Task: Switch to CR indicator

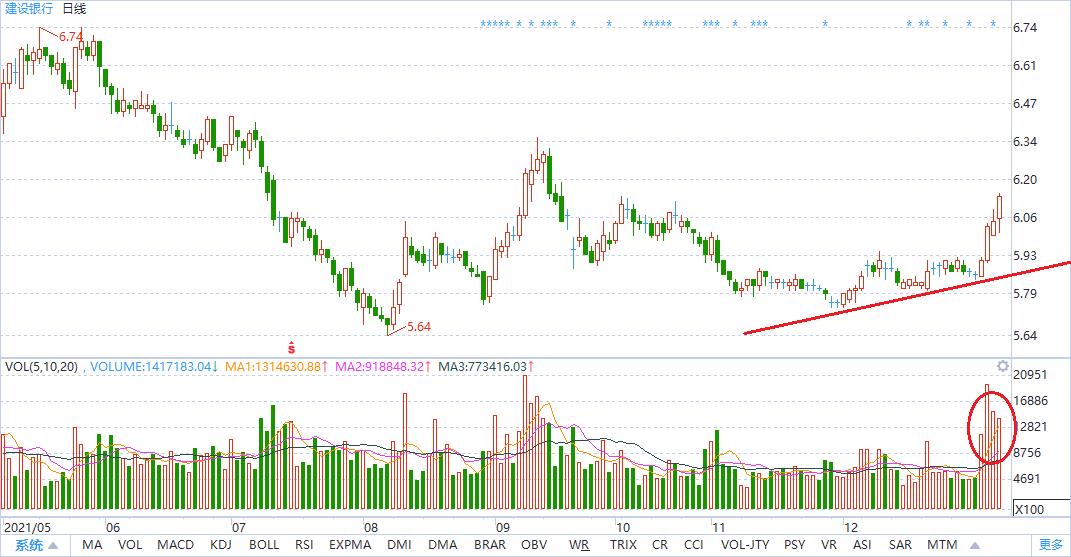Action: [660, 545]
